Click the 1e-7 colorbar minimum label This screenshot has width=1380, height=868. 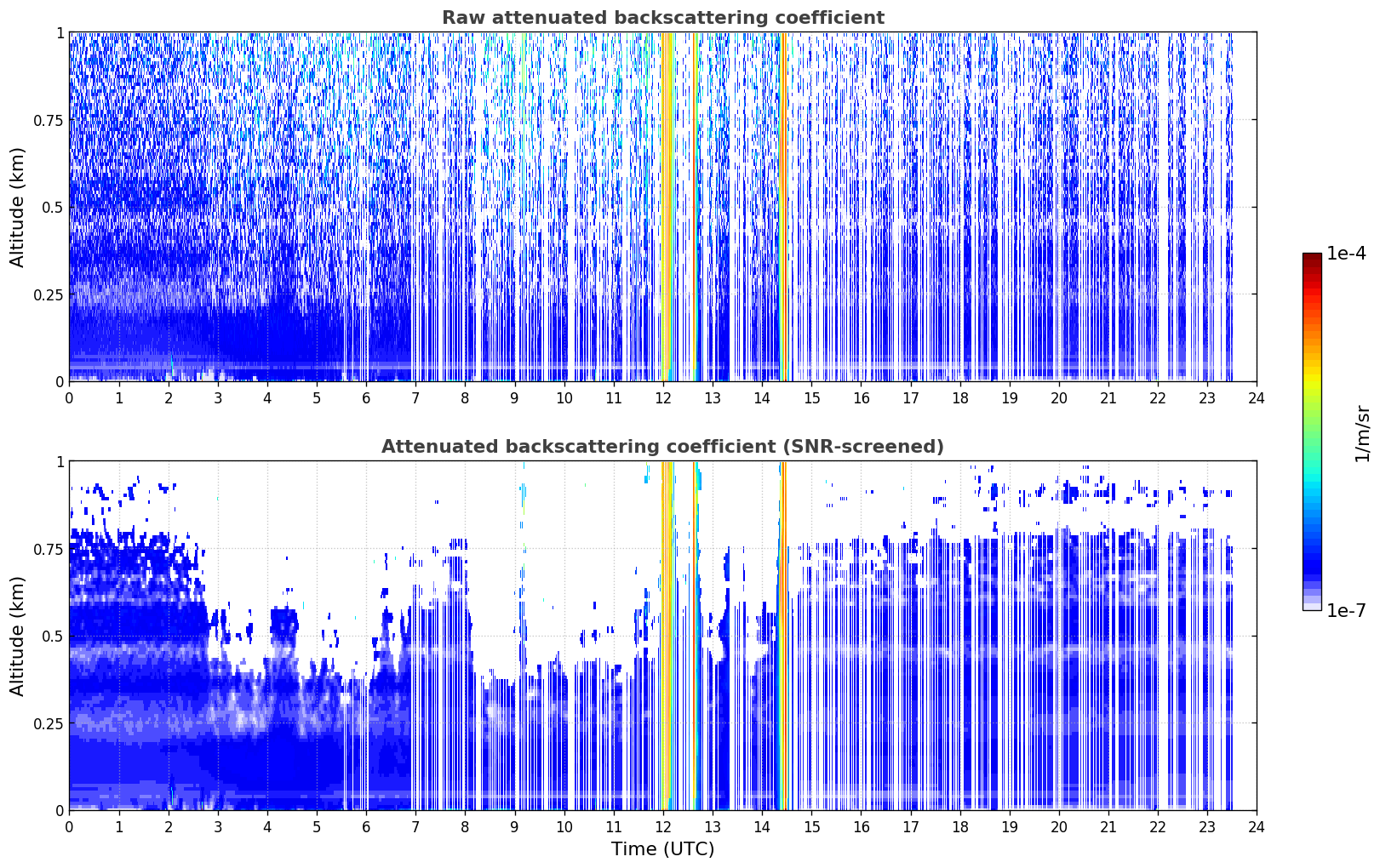1346,610
